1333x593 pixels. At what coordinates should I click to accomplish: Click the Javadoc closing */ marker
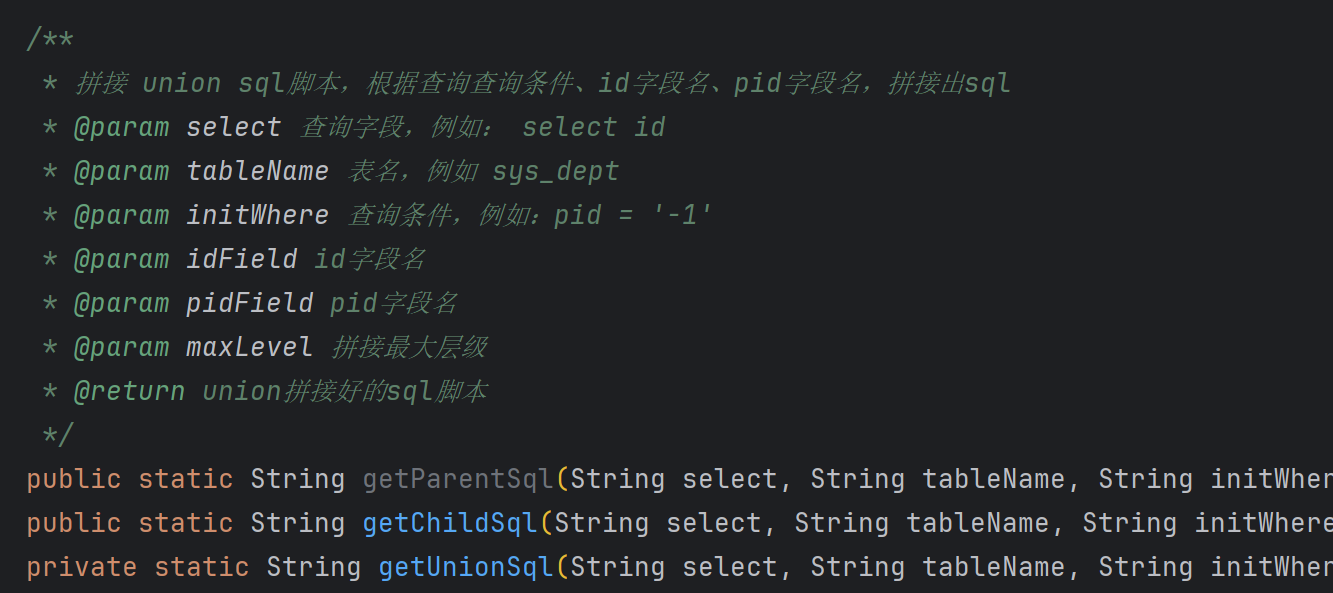pyautogui.click(x=58, y=435)
